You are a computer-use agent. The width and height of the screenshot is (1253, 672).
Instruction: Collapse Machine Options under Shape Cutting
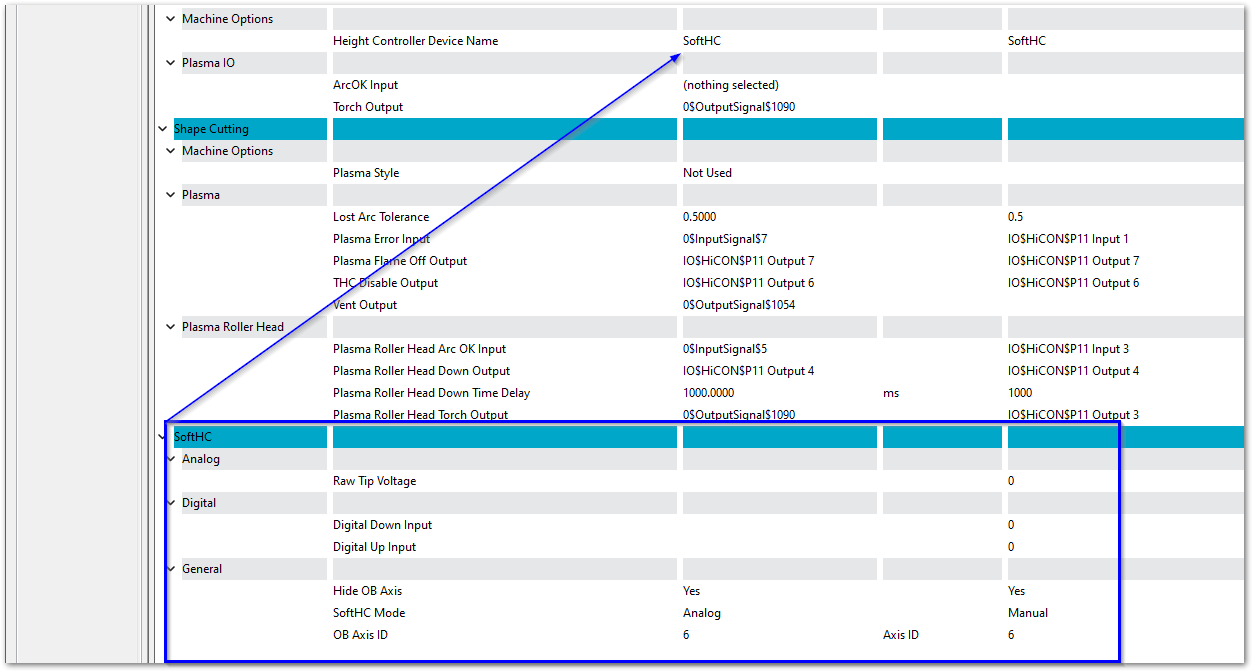click(170, 151)
